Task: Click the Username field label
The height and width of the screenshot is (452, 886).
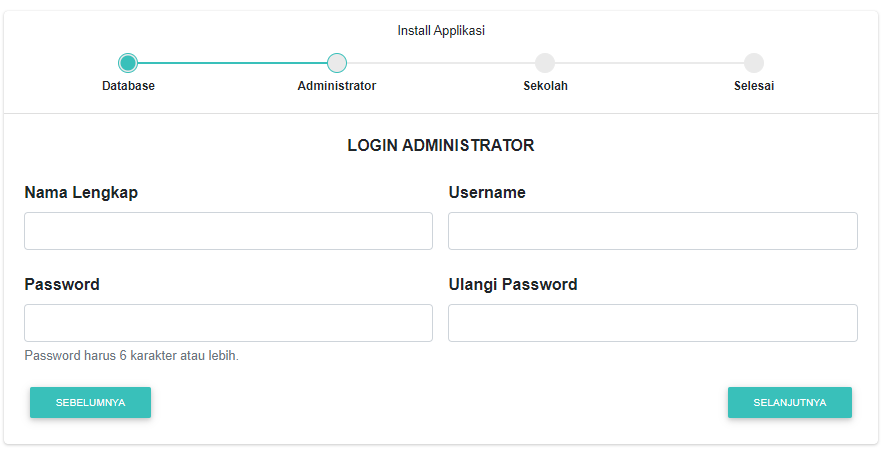Action: [x=487, y=193]
